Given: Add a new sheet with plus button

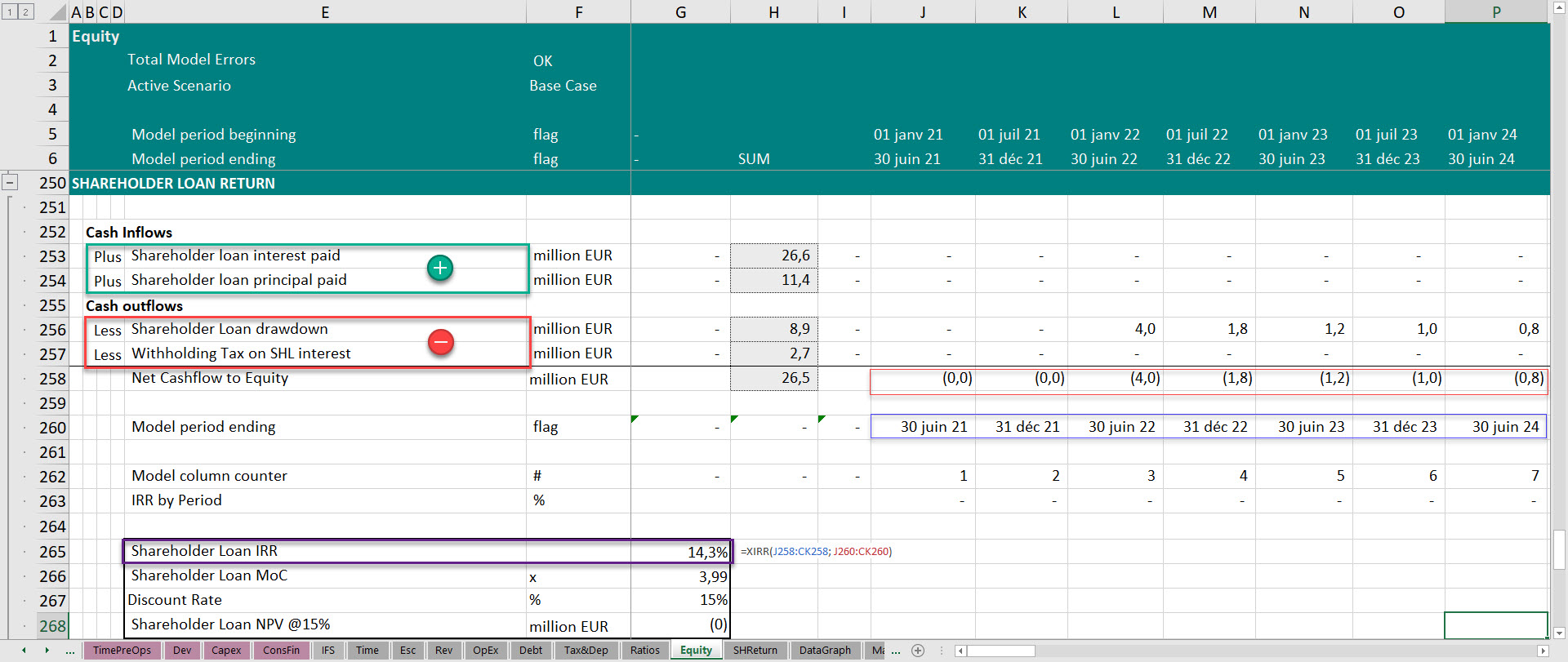Looking at the screenshot, I should pyautogui.click(x=918, y=651).
